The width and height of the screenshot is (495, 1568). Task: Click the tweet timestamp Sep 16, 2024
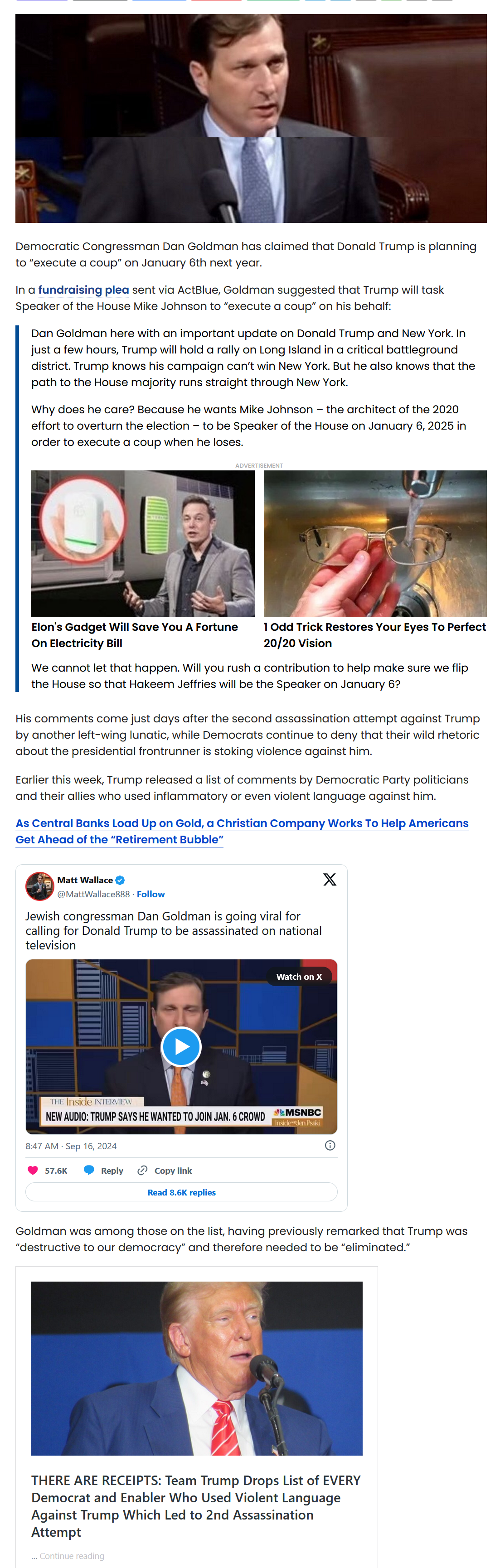click(x=71, y=1146)
